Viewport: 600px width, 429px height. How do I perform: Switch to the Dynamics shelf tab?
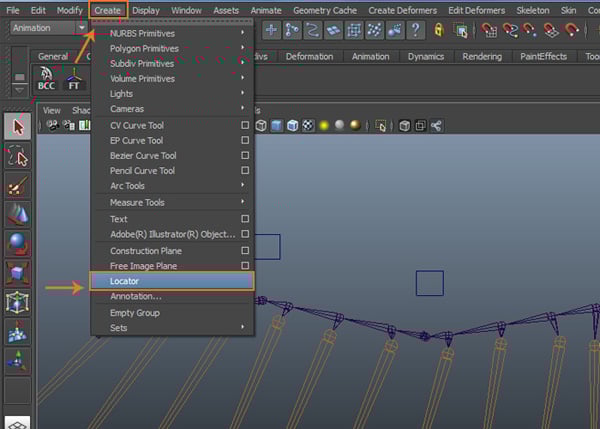[426, 57]
